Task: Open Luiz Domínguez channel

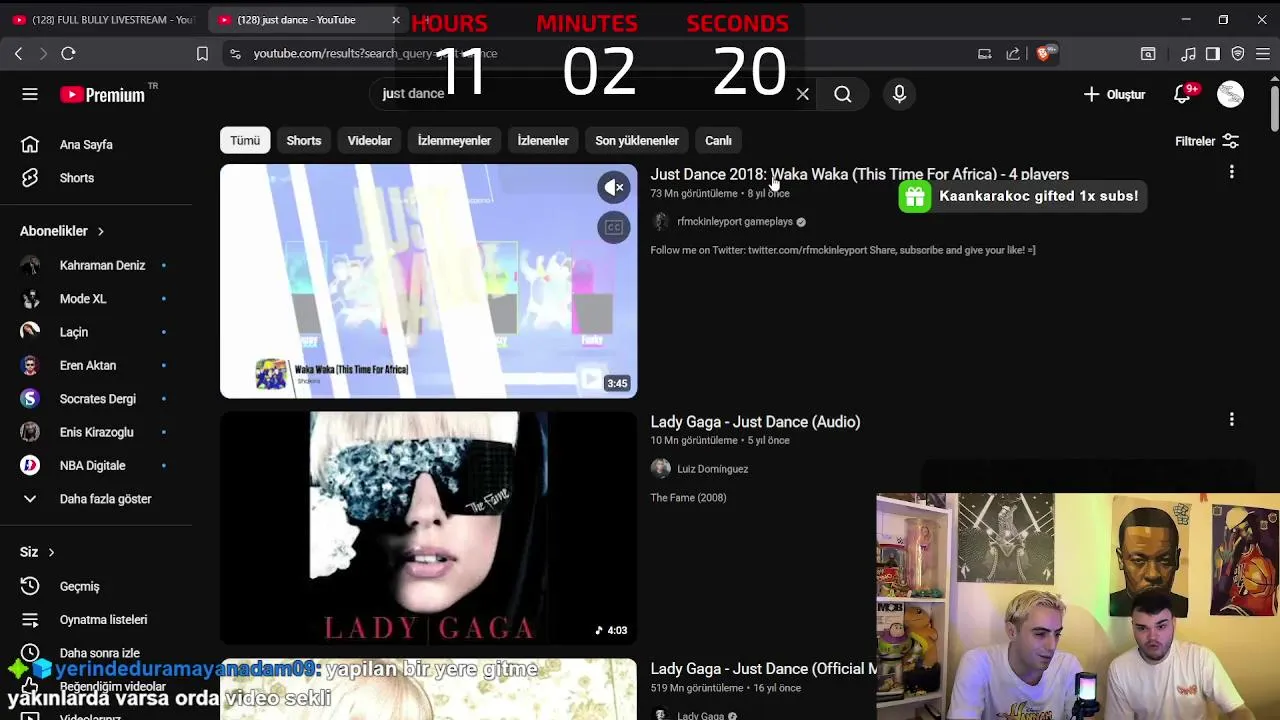Action: (x=712, y=469)
